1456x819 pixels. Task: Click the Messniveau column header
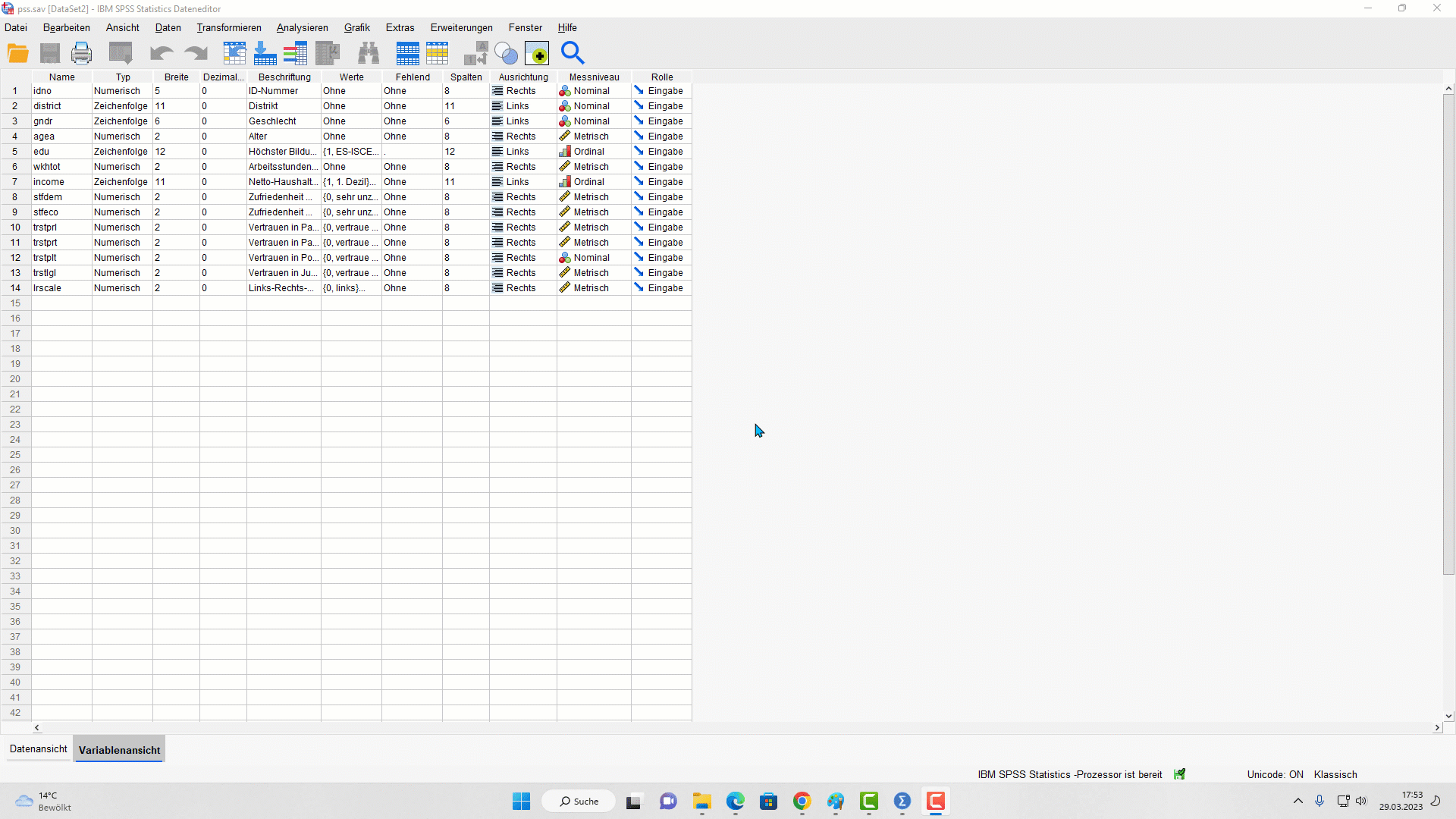[x=594, y=77]
